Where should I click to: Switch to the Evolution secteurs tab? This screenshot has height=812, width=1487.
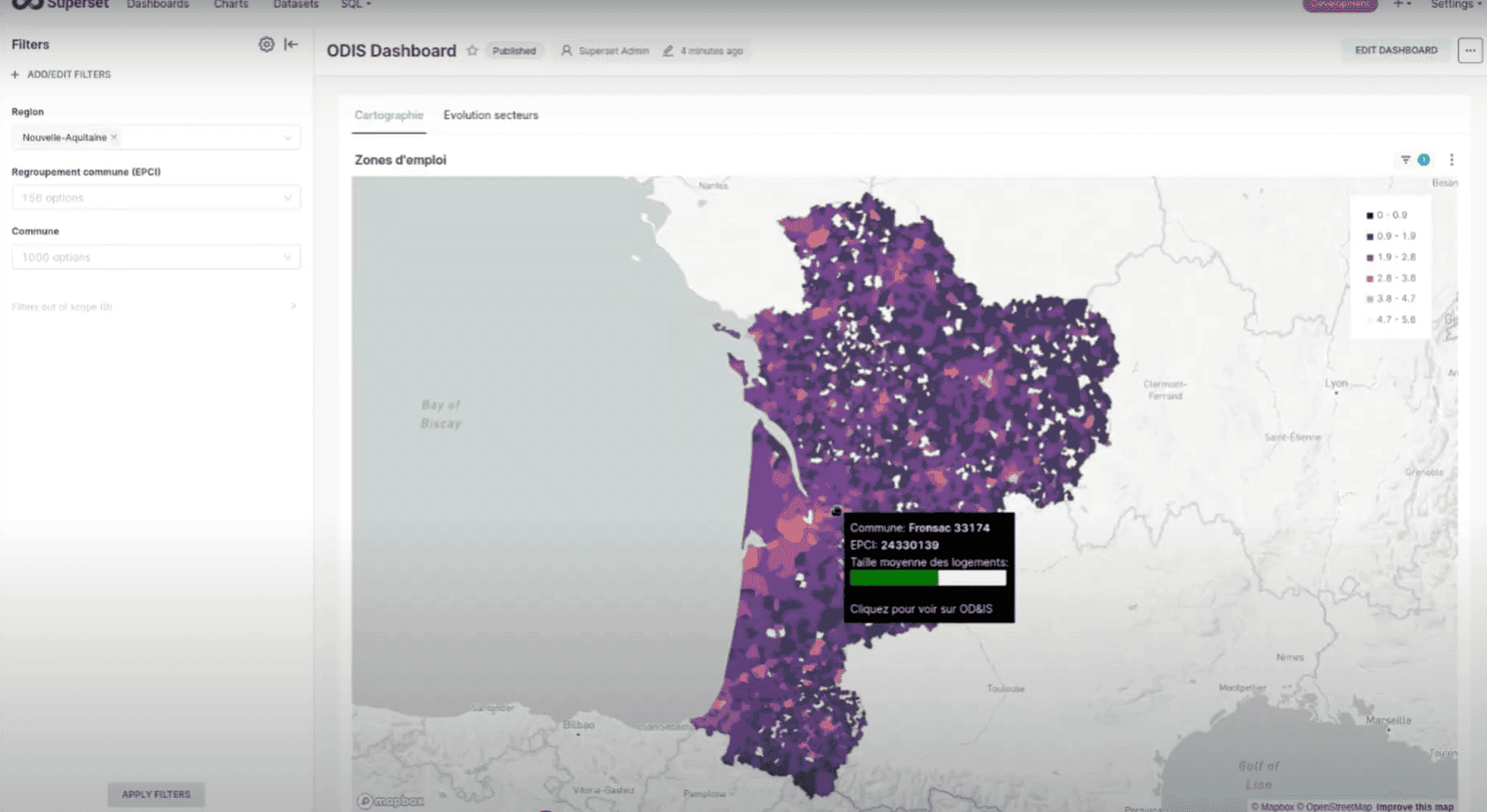click(490, 116)
